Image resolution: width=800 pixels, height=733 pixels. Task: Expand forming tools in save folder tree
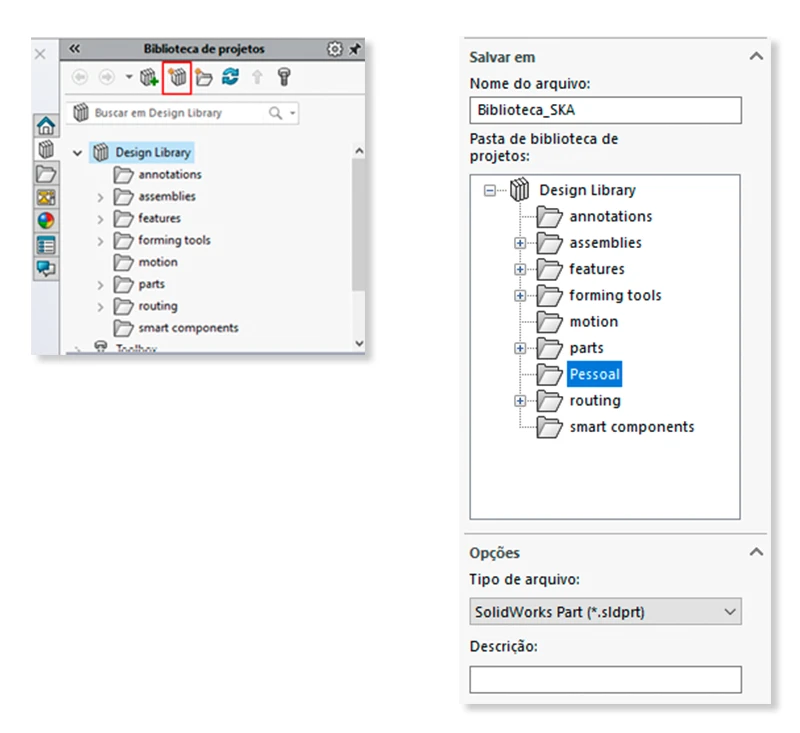pyautogui.click(x=519, y=296)
